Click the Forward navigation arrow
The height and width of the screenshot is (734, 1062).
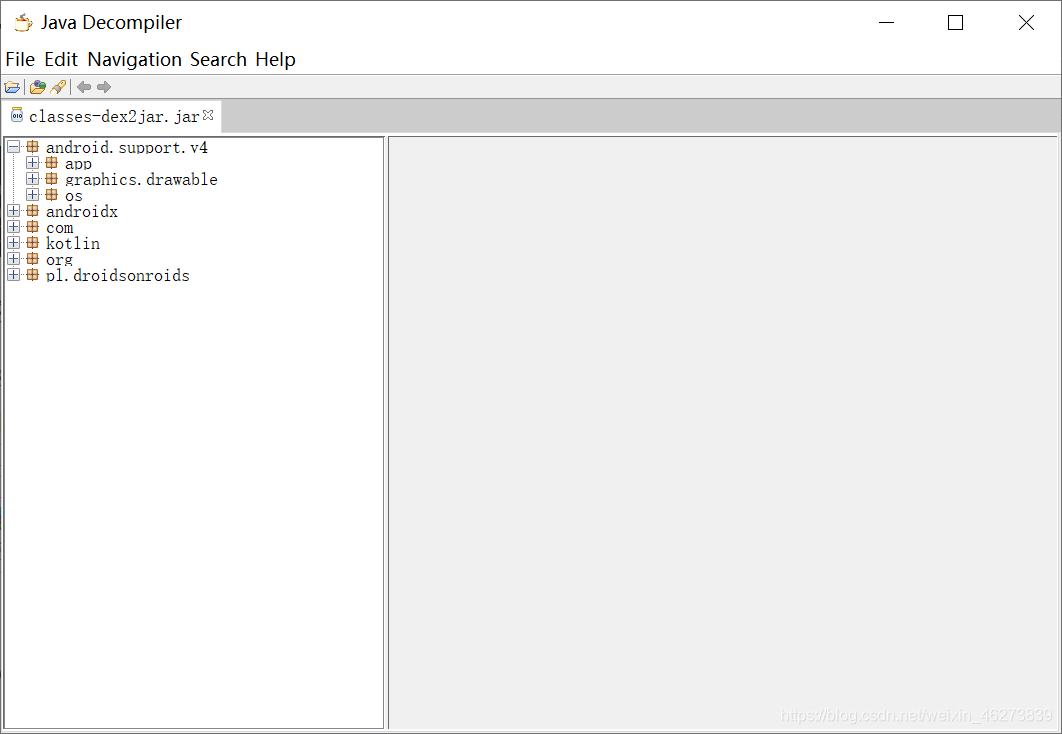click(104, 87)
